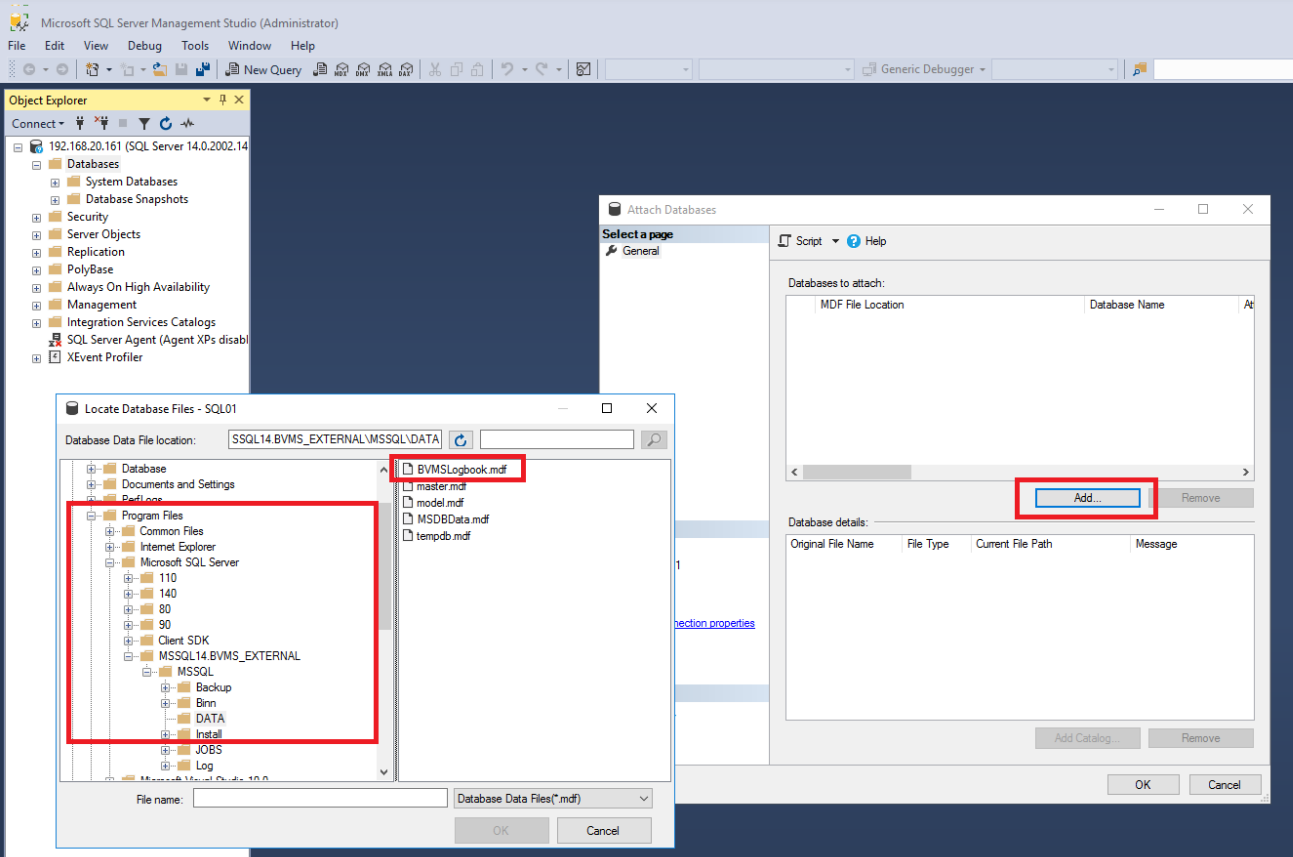1293x857 pixels.
Task: Refresh the Object Explorer tree
Action: [166, 124]
